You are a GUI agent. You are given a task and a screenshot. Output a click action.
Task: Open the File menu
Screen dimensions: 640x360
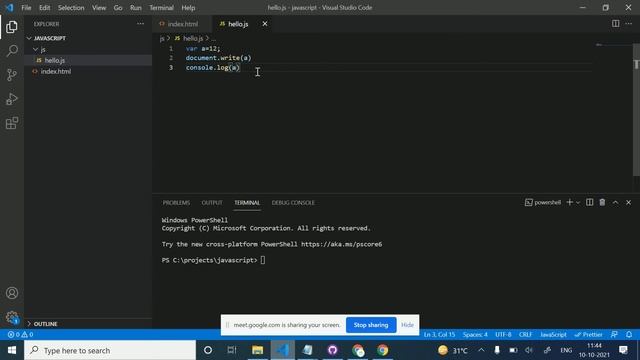click(26, 7)
